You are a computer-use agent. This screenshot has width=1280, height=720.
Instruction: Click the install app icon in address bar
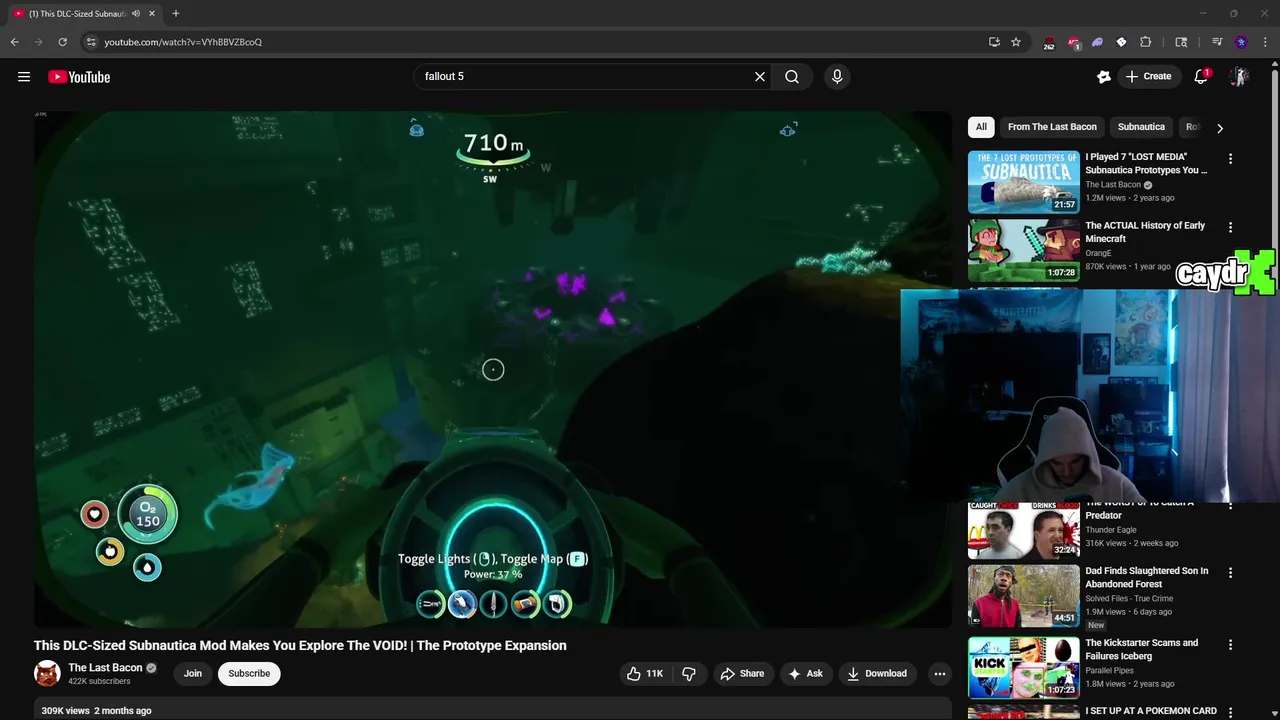pyautogui.click(x=994, y=42)
